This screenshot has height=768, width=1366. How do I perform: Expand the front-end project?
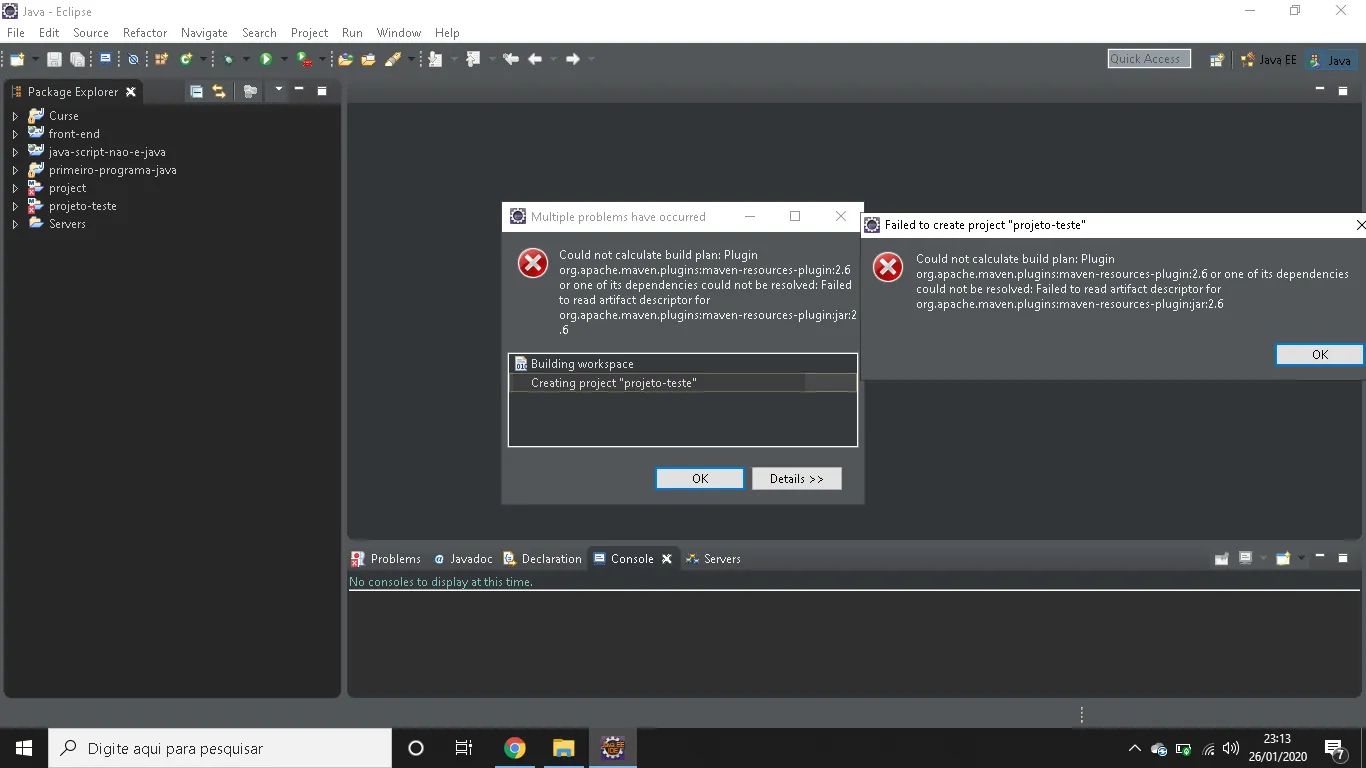point(15,134)
